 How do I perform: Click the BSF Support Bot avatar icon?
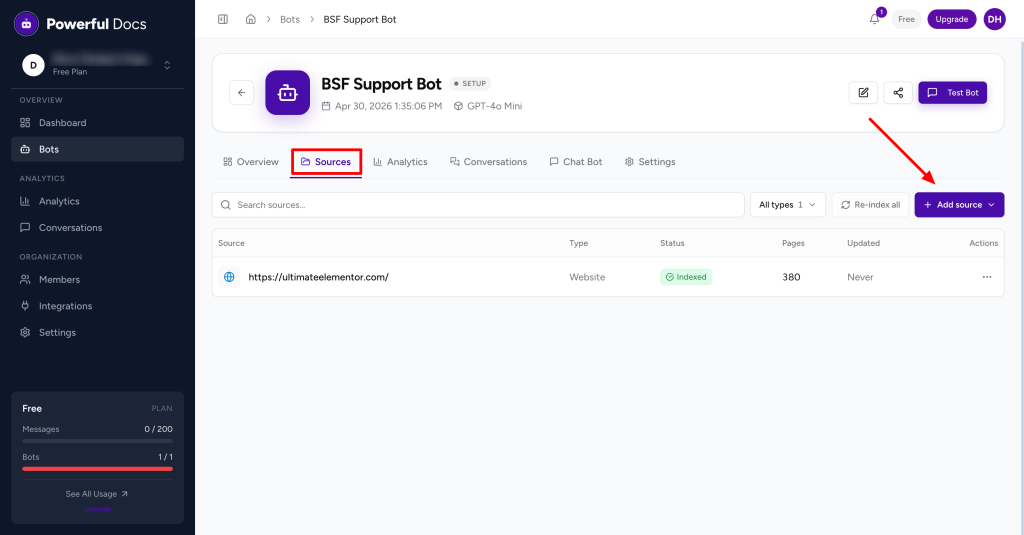coord(287,93)
